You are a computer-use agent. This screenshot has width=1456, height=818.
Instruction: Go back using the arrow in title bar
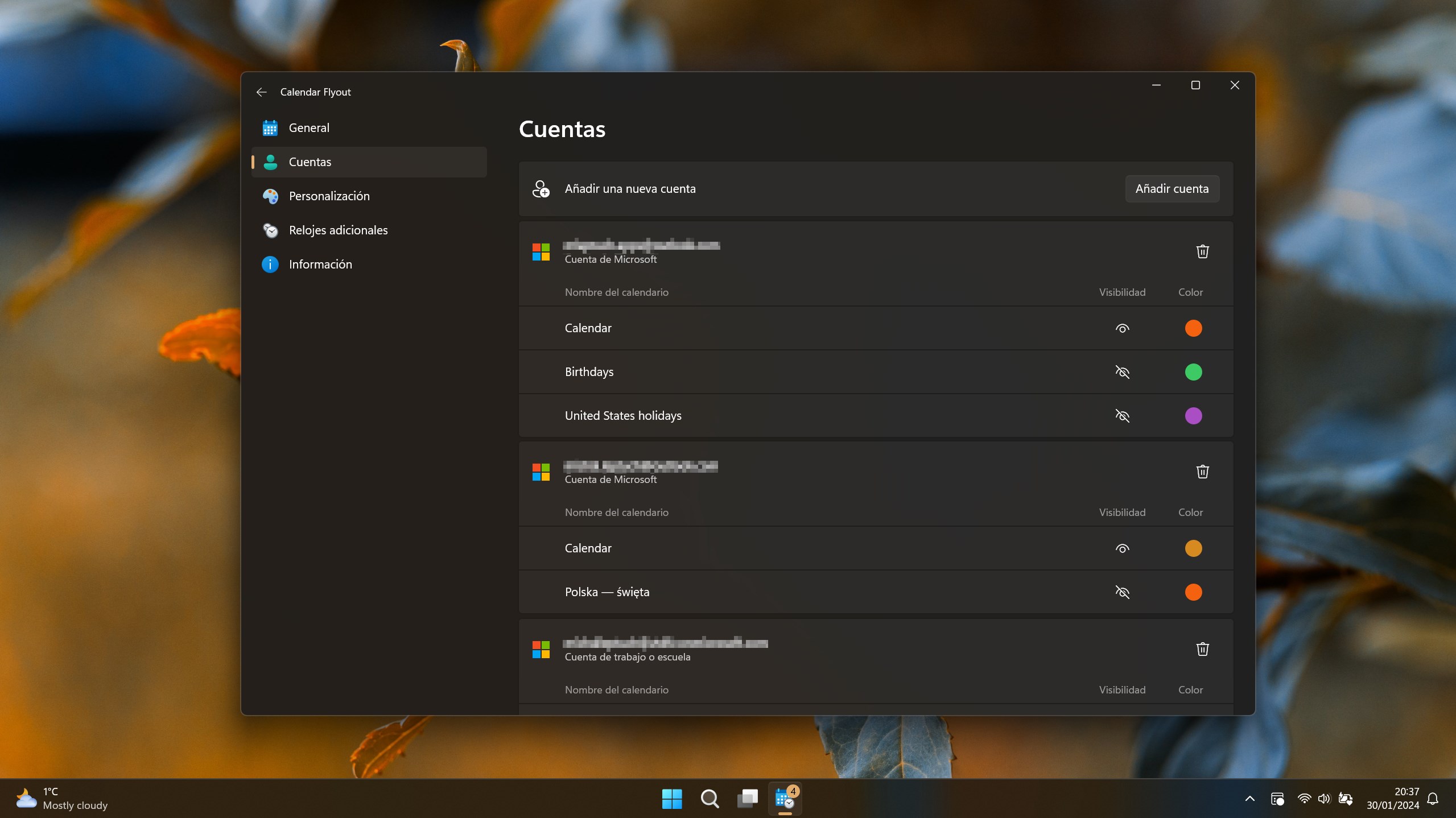pyautogui.click(x=261, y=92)
